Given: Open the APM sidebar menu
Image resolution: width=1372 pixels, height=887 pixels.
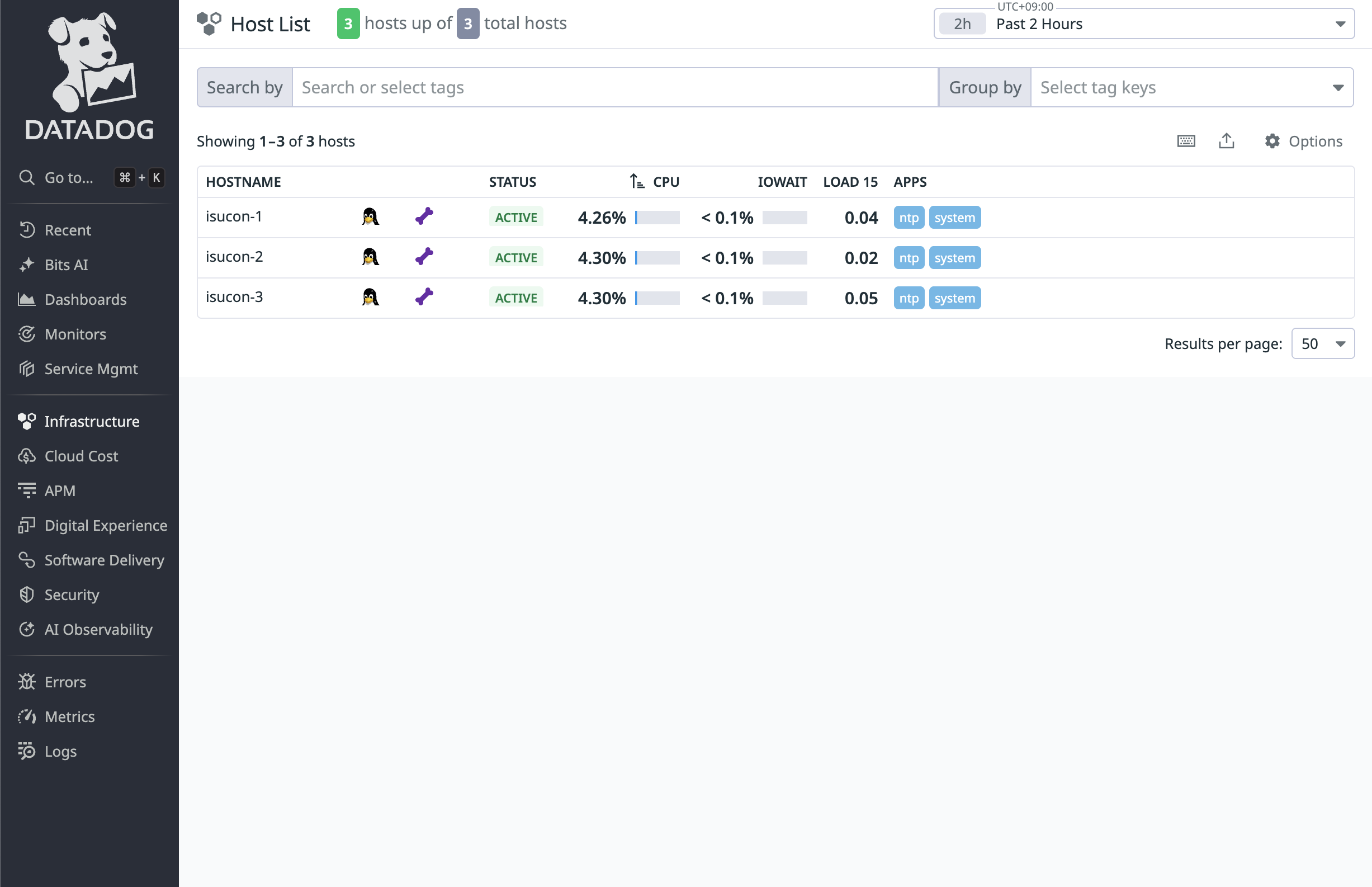Looking at the screenshot, I should (60, 490).
